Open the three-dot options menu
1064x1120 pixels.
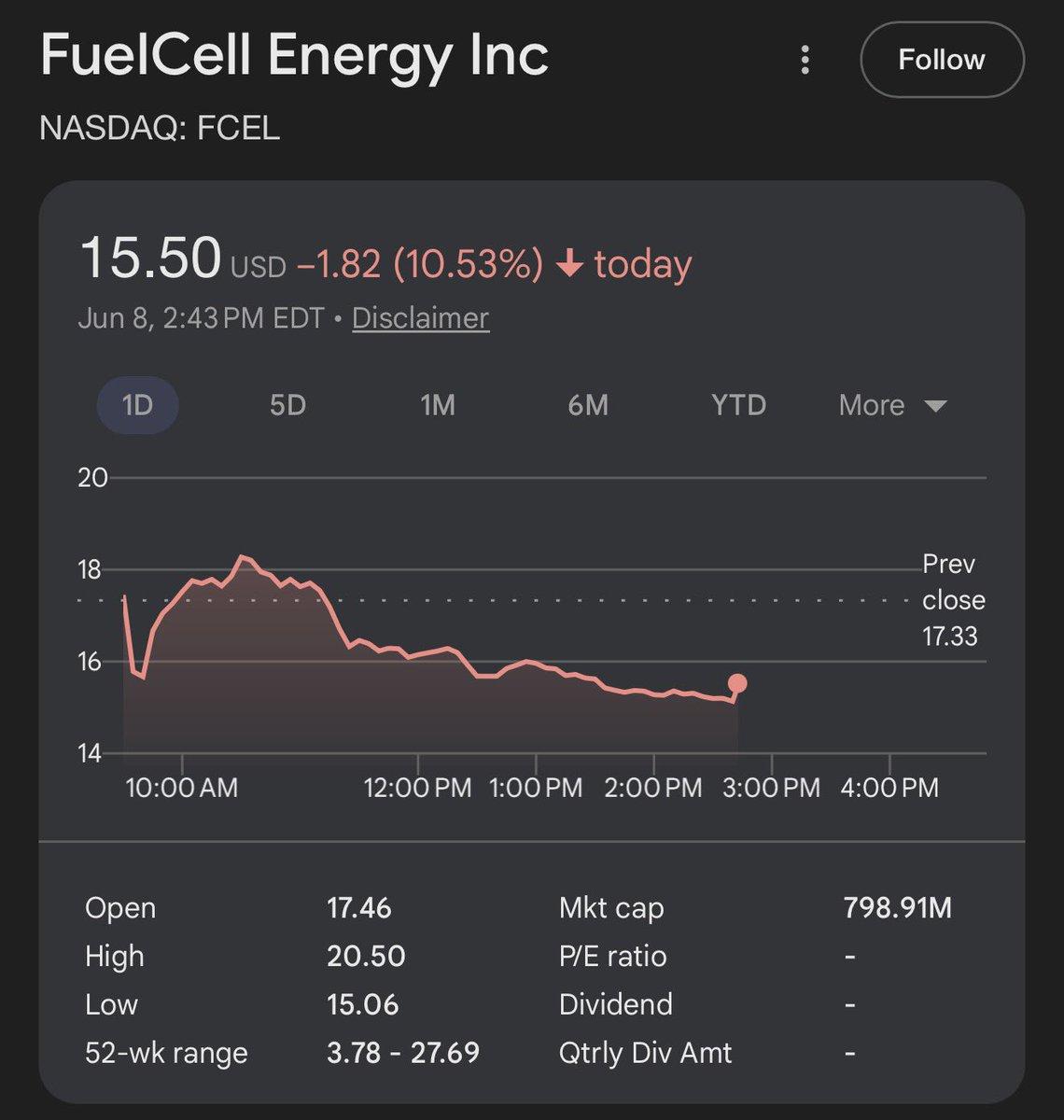tap(805, 60)
